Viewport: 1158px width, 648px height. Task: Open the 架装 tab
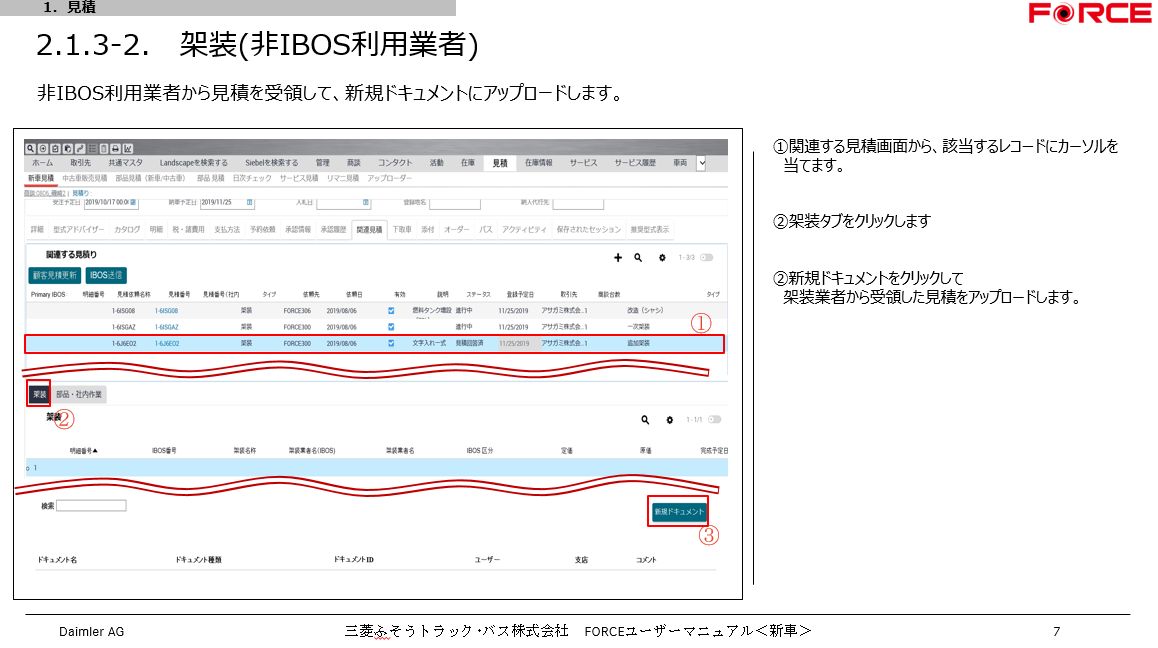point(39,394)
